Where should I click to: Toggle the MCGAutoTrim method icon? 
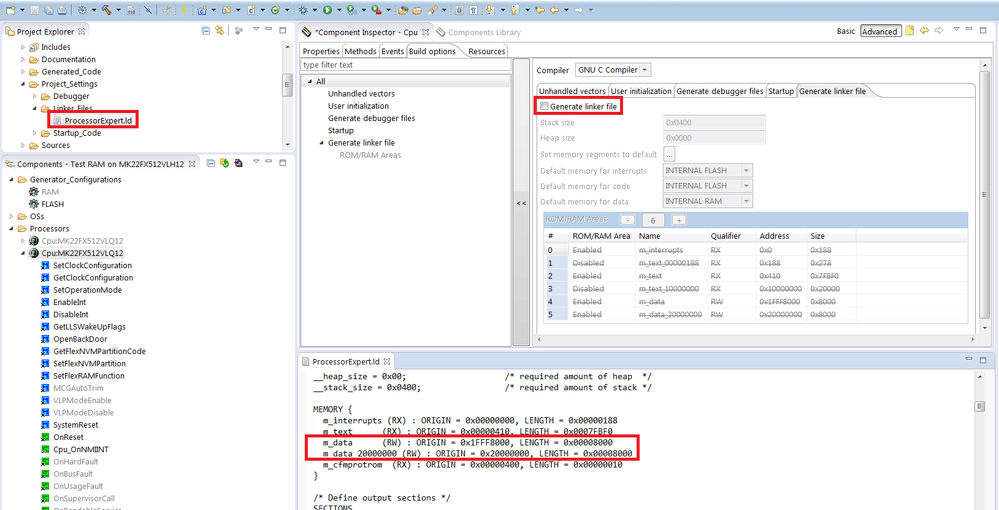click(x=45, y=388)
